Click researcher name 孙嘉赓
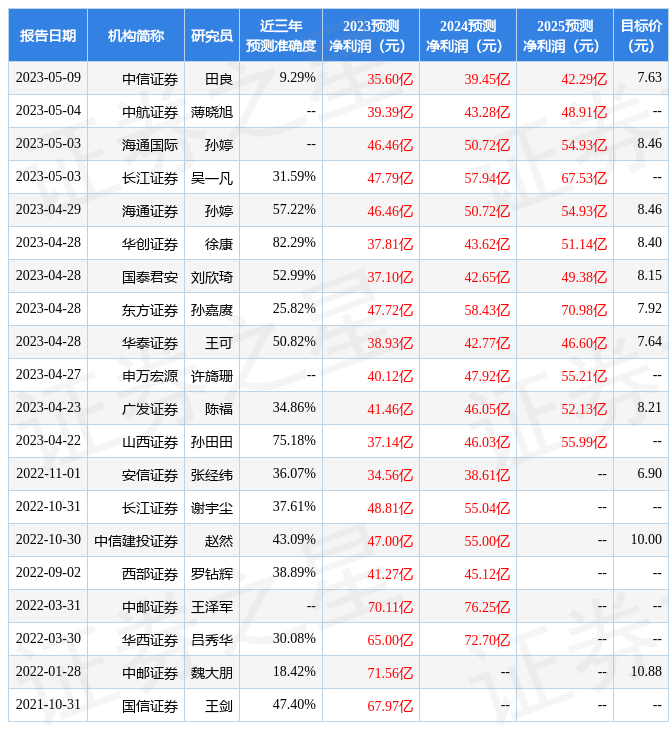Image resolution: width=669 pixels, height=730 pixels. [x=212, y=311]
